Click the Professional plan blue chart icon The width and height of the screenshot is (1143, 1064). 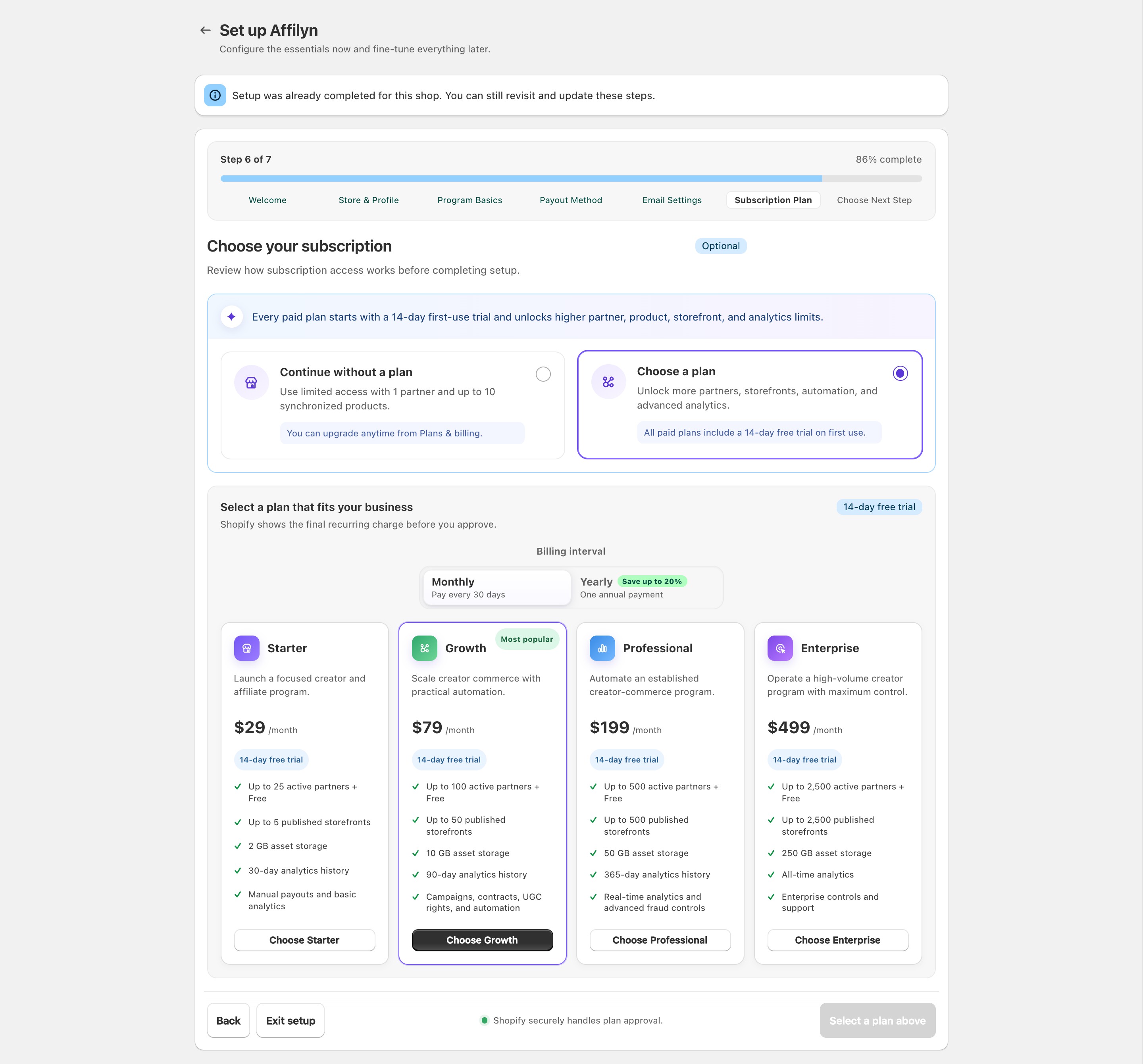pyautogui.click(x=602, y=648)
